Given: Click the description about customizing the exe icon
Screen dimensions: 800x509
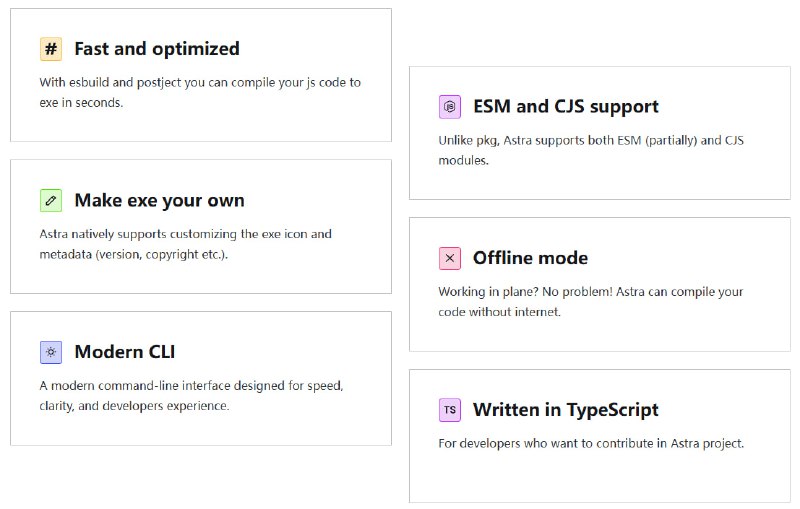Looking at the screenshot, I should tap(185, 244).
